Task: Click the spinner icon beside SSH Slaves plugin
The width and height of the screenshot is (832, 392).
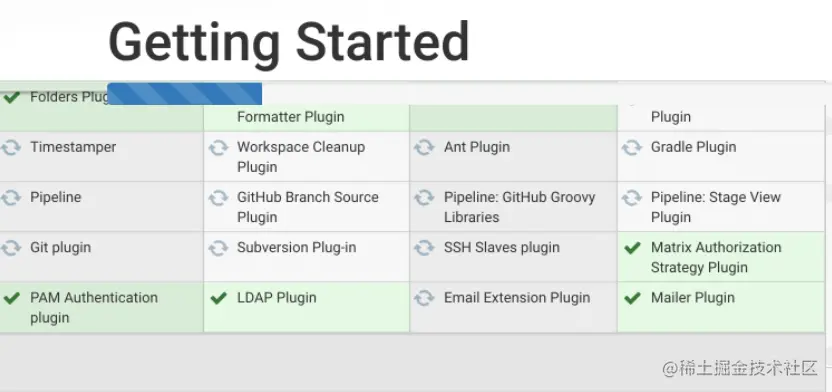Action: coord(424,248)
